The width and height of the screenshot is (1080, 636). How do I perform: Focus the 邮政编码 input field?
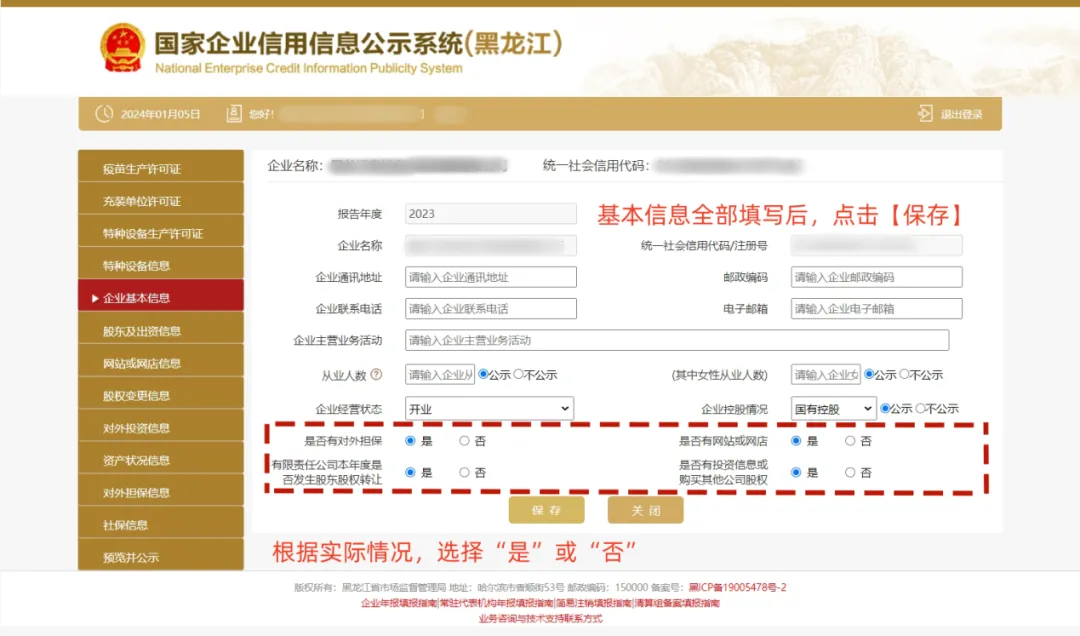pos(876,277)
